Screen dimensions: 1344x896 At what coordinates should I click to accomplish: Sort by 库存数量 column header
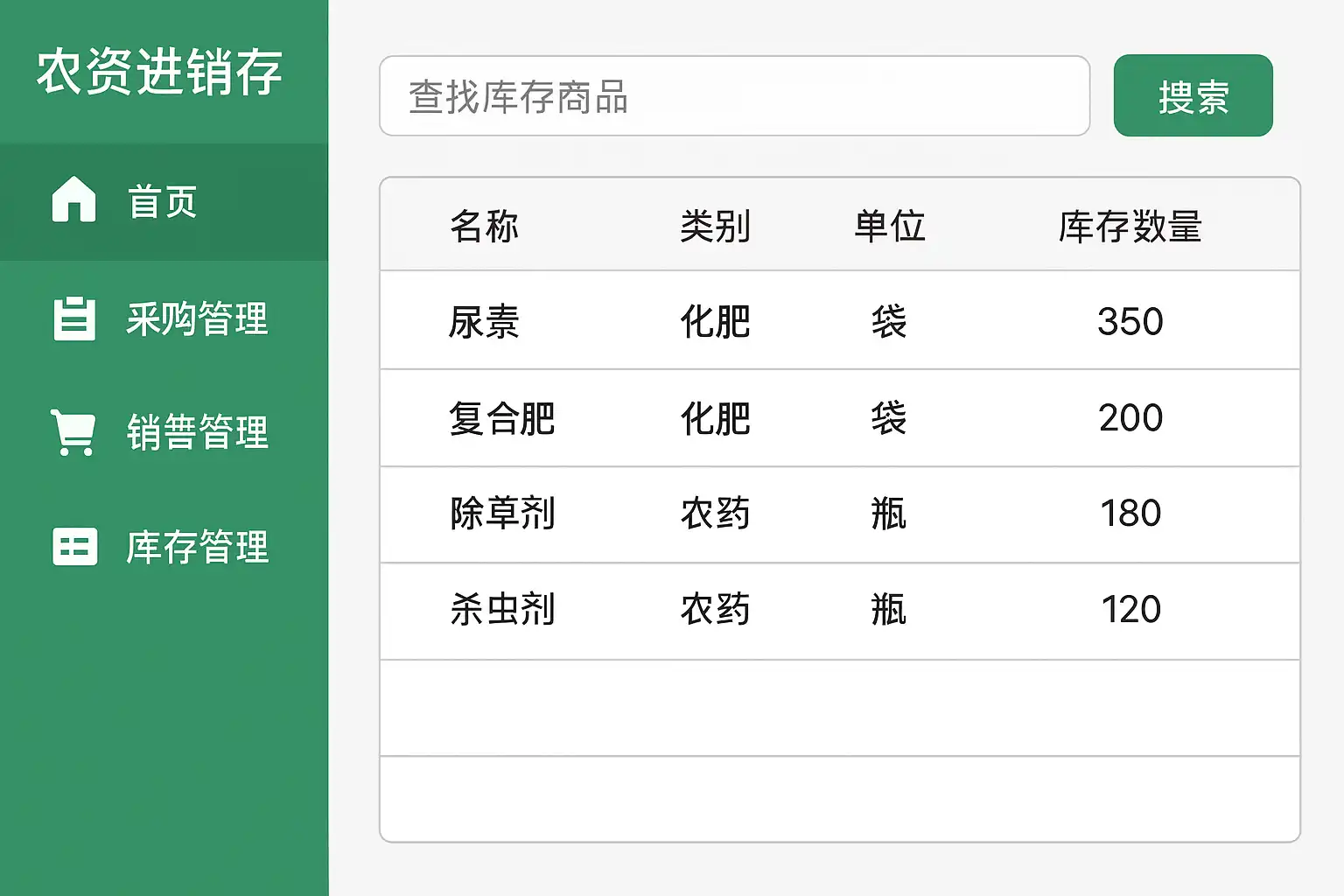pos(1130,227)
